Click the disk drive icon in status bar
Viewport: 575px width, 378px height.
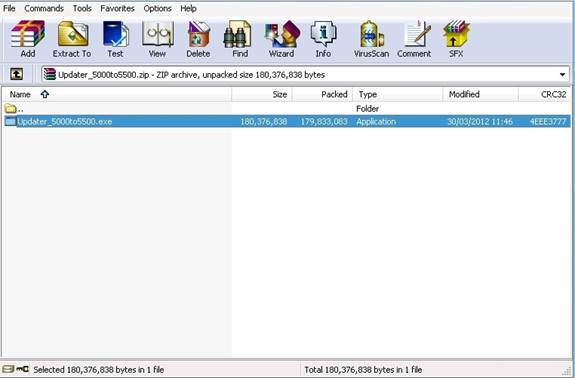tap(8, 369)
